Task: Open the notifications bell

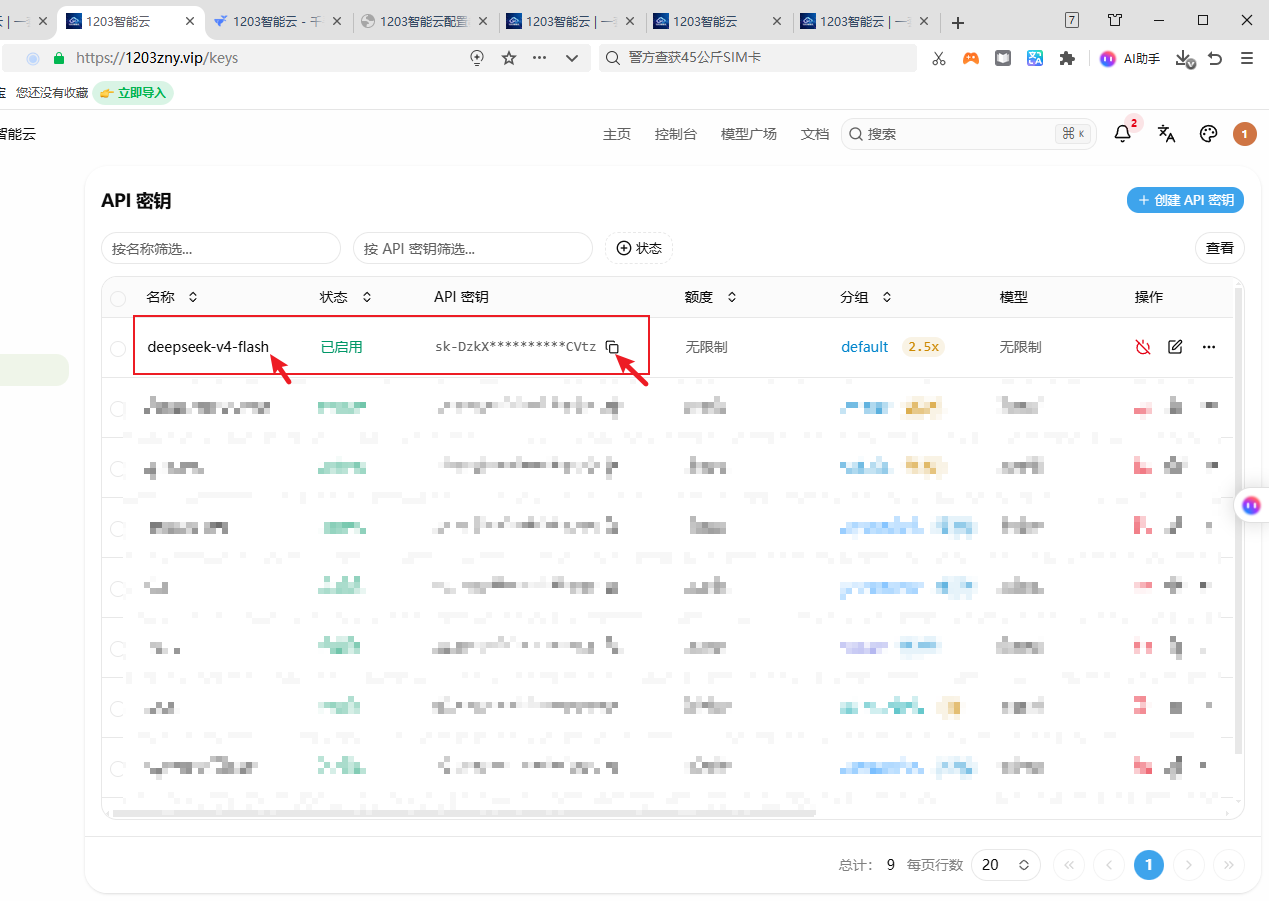Action: pyautogui.click(x=1123, y=134)
